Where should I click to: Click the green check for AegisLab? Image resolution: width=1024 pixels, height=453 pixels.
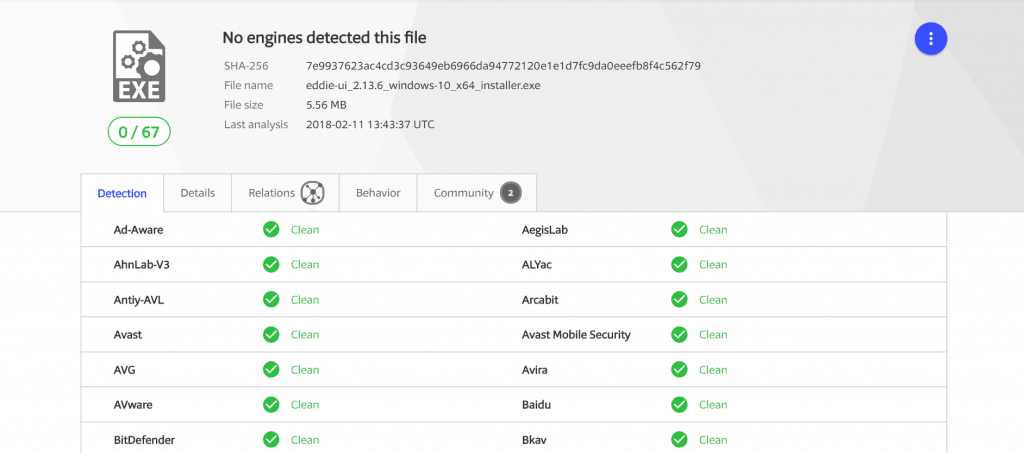click(x=679, y=230)
